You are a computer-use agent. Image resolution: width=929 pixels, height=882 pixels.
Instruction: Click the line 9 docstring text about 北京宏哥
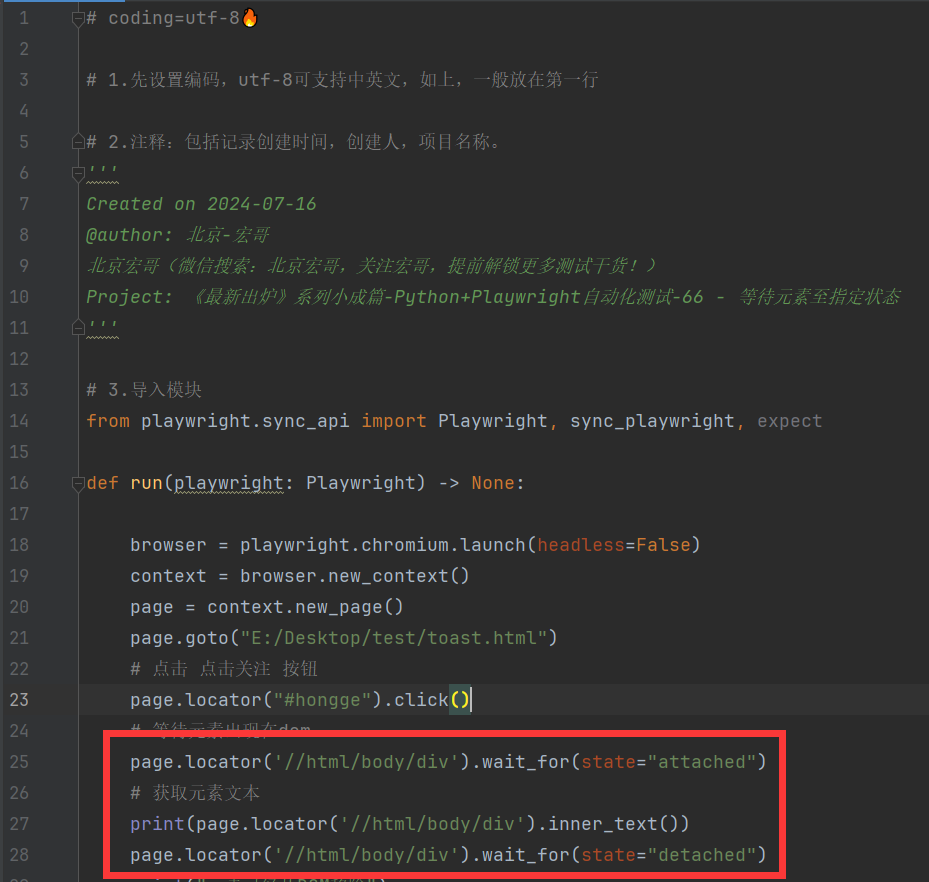point(371,266)
